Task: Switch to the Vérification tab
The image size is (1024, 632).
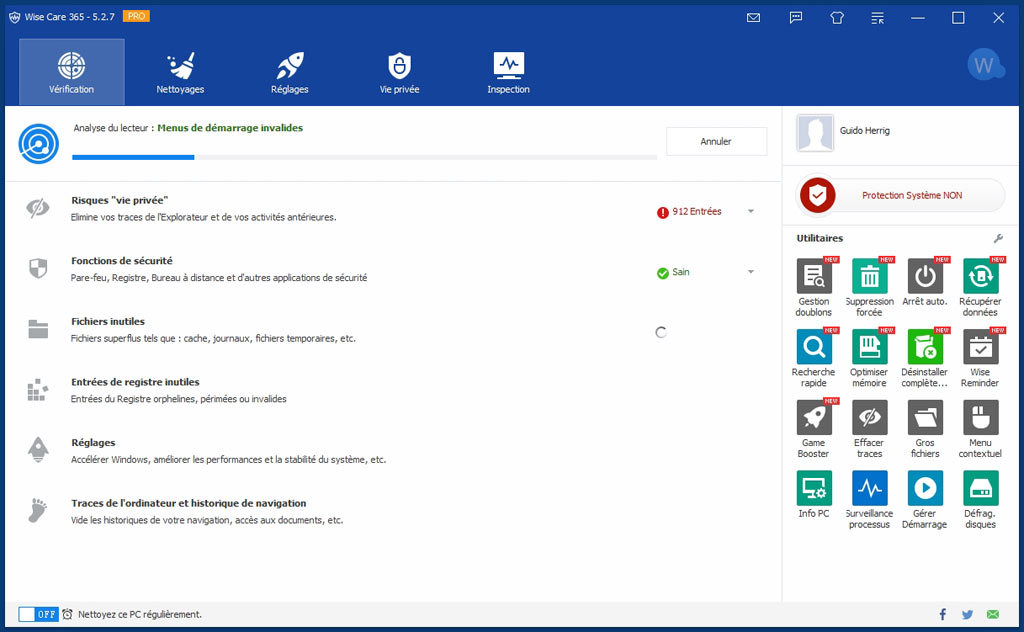Action: click(x=72, y=72)
